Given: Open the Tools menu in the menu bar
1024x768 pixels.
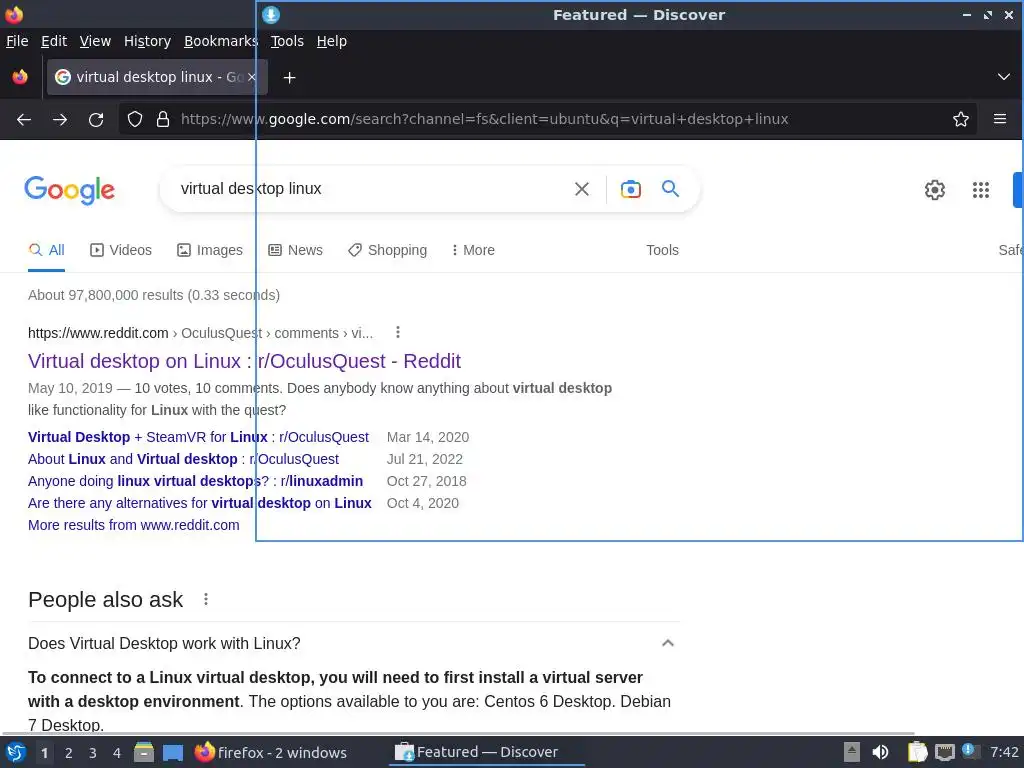Looking at the screenshot, I should [x=287, y=41].
